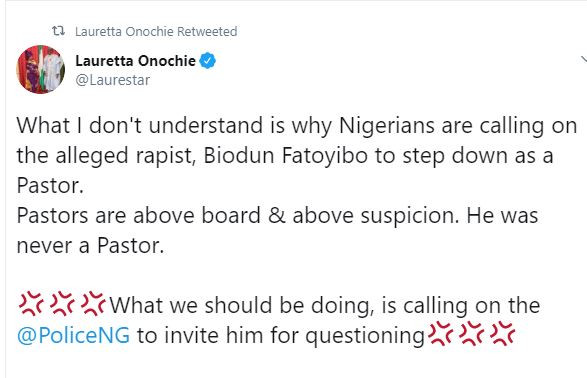Click the middle anger emoji after "questioning"

[471, 334]
